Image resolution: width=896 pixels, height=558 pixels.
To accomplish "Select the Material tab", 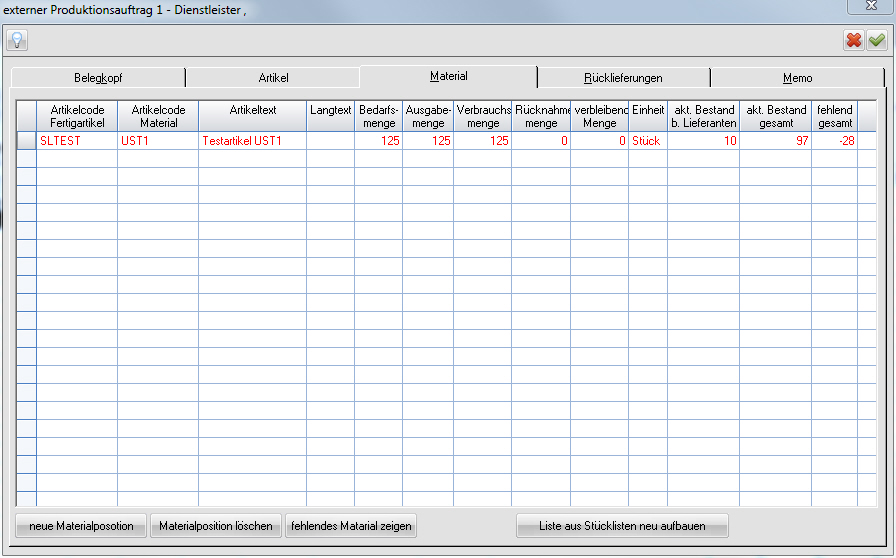I will pos(449,76).
